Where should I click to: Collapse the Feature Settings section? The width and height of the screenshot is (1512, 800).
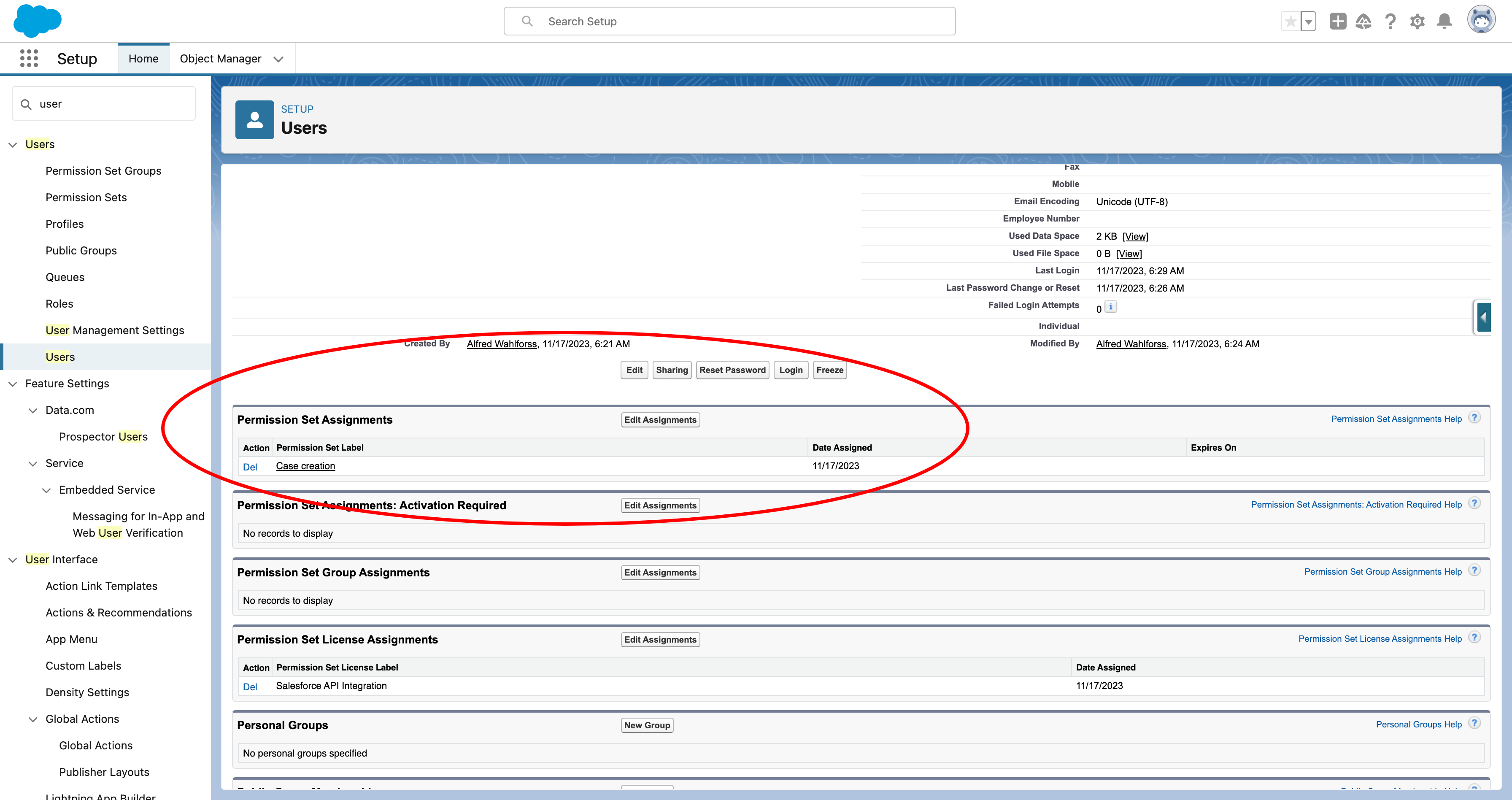(x=13, y=384)
